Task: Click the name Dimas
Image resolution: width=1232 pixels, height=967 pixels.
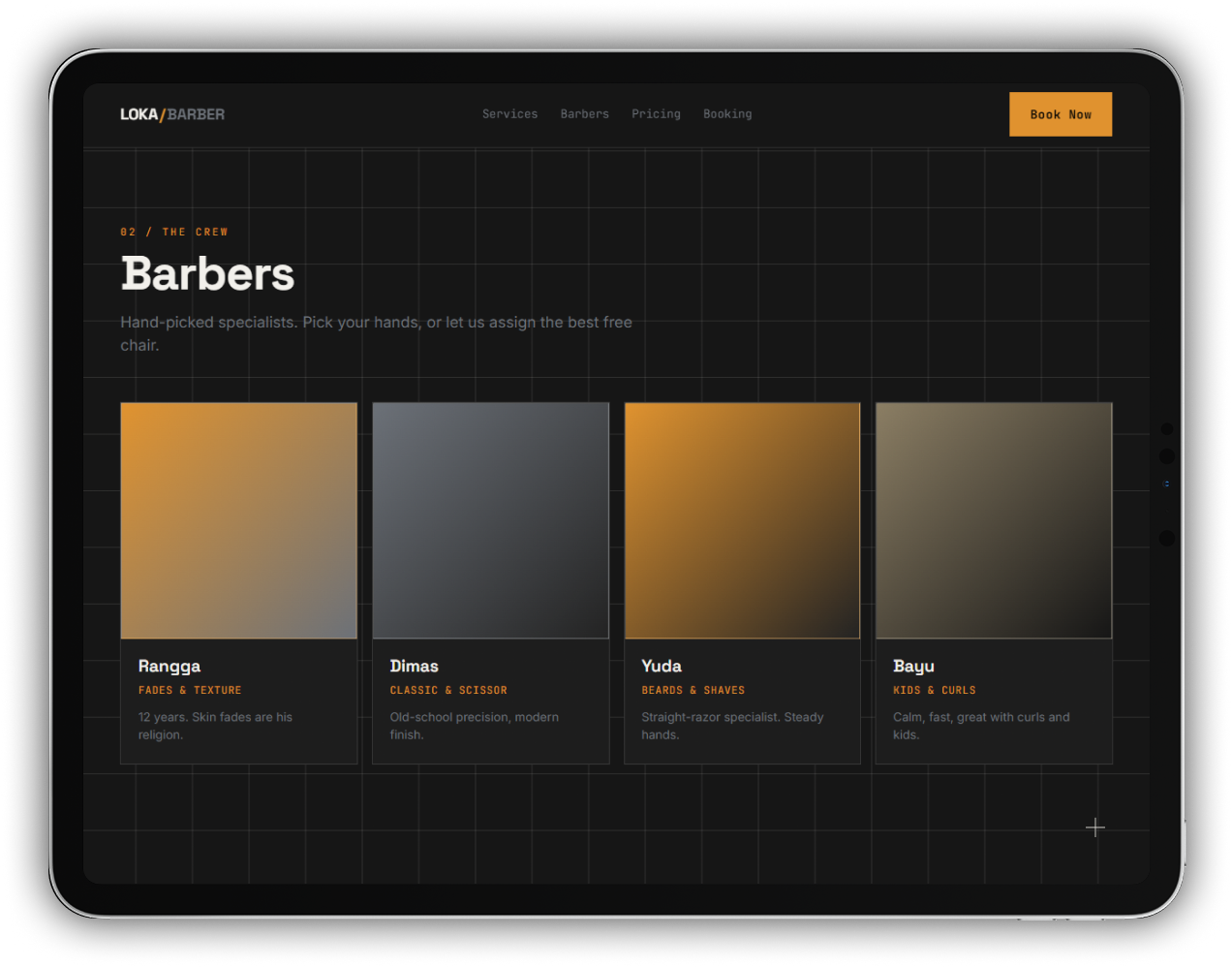Action: 415,666
